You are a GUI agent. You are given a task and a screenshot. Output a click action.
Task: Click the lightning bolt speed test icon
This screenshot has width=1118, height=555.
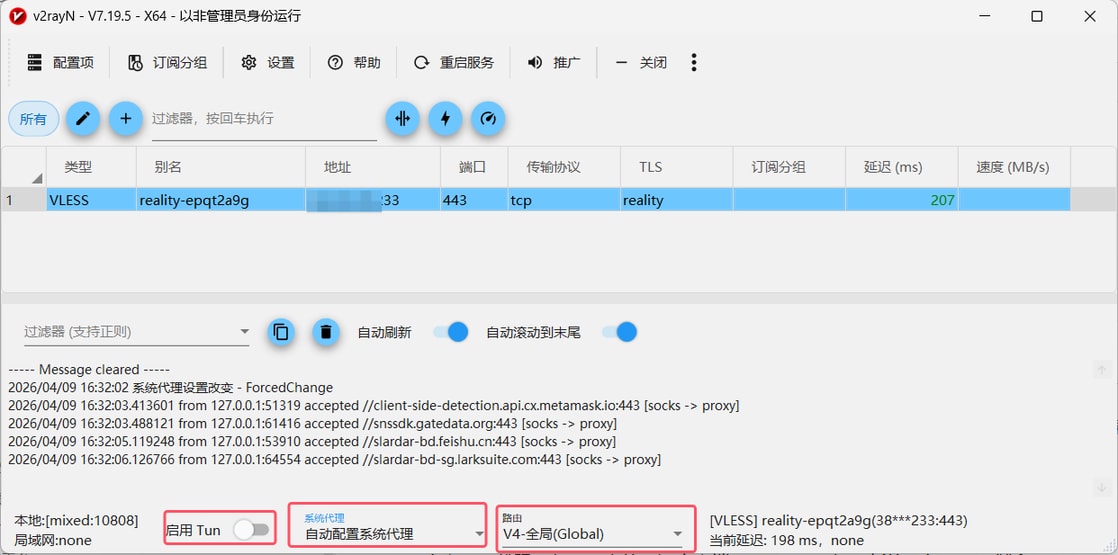445,119
